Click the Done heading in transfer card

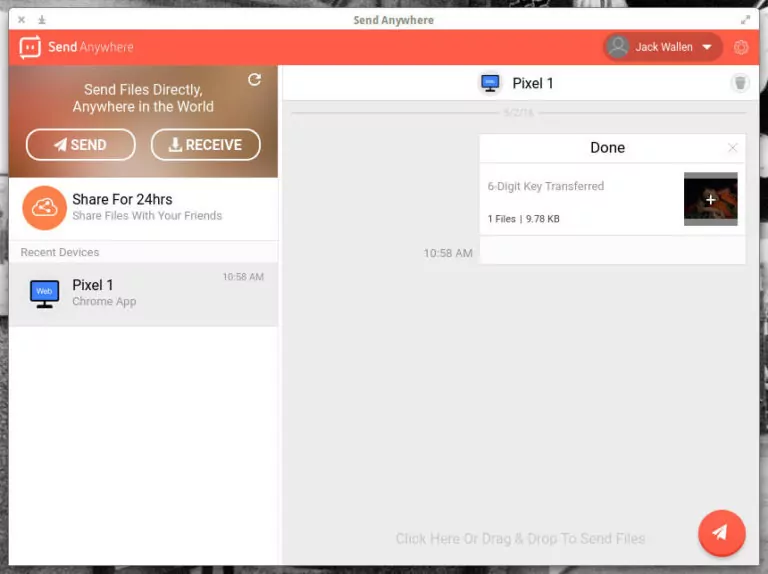tap(607, 147)
